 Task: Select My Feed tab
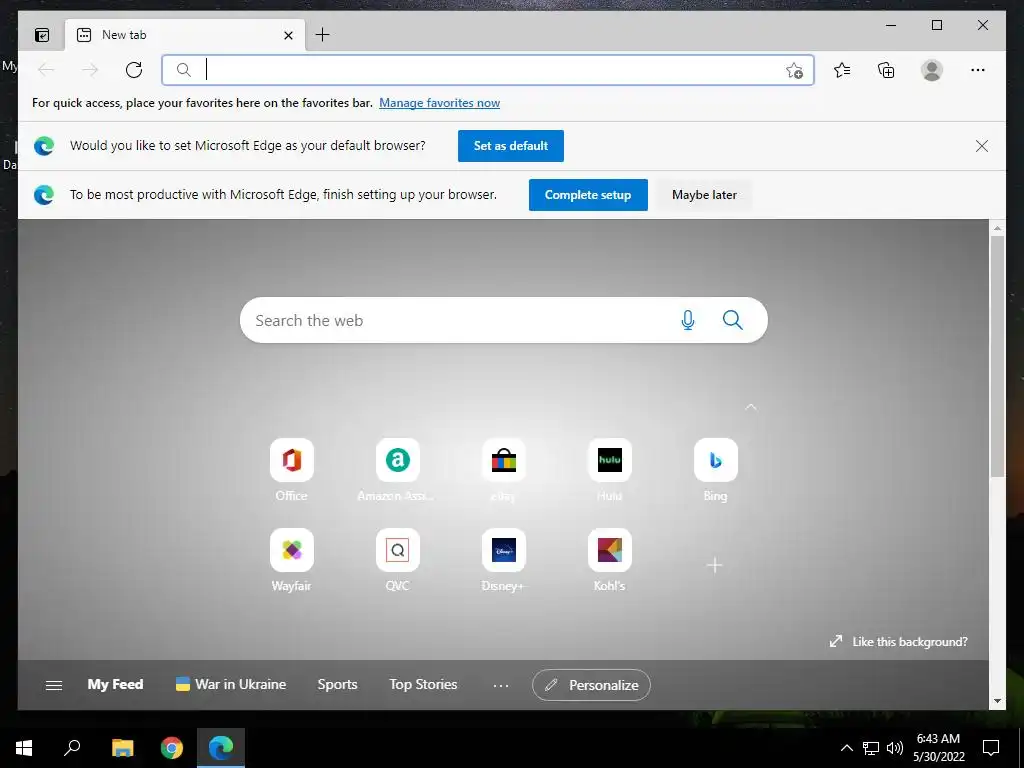(x=116, y=684)
